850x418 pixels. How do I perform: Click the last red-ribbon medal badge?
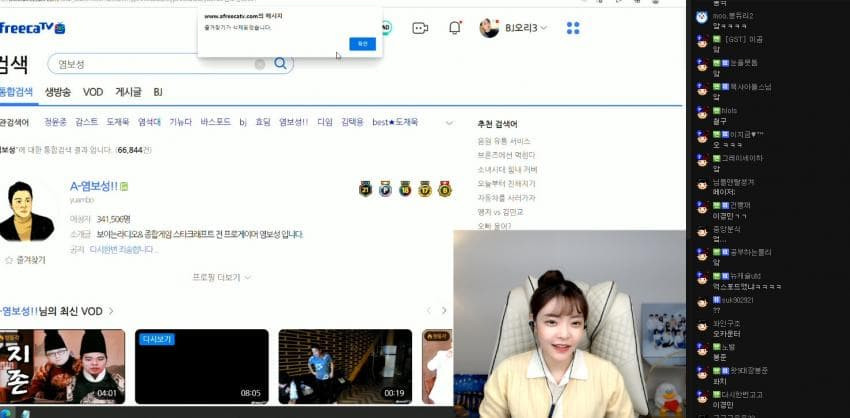click(x=445, y=189)
